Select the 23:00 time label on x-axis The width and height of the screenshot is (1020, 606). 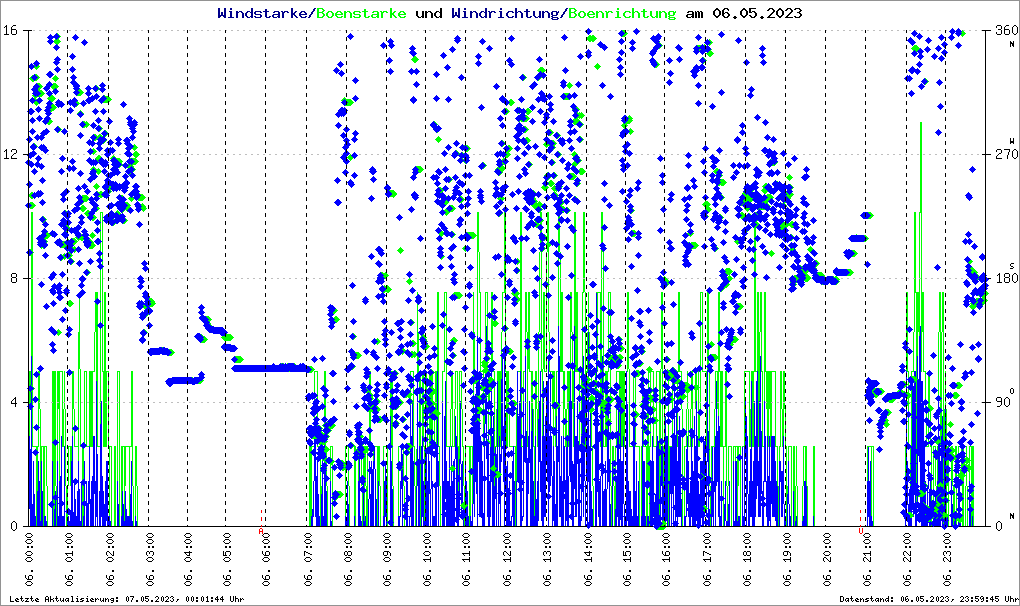click(946, 560)
